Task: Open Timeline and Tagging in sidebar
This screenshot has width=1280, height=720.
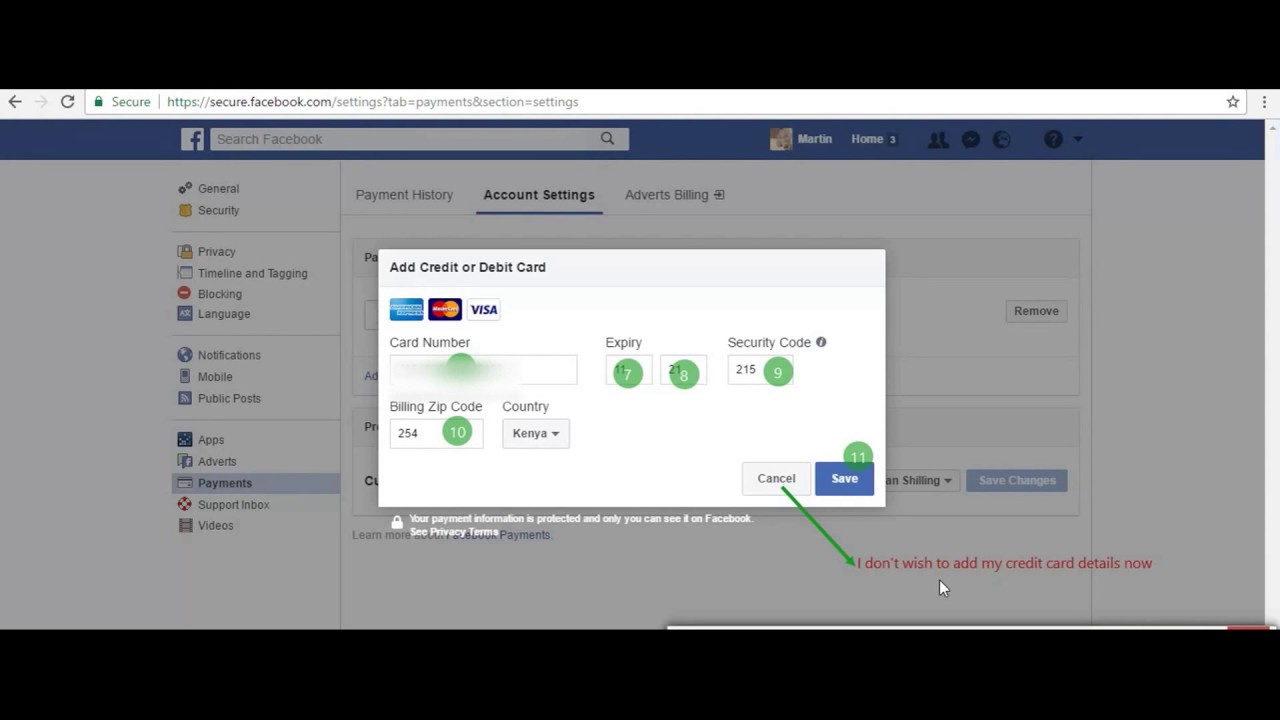Action: tap(252, 273)
